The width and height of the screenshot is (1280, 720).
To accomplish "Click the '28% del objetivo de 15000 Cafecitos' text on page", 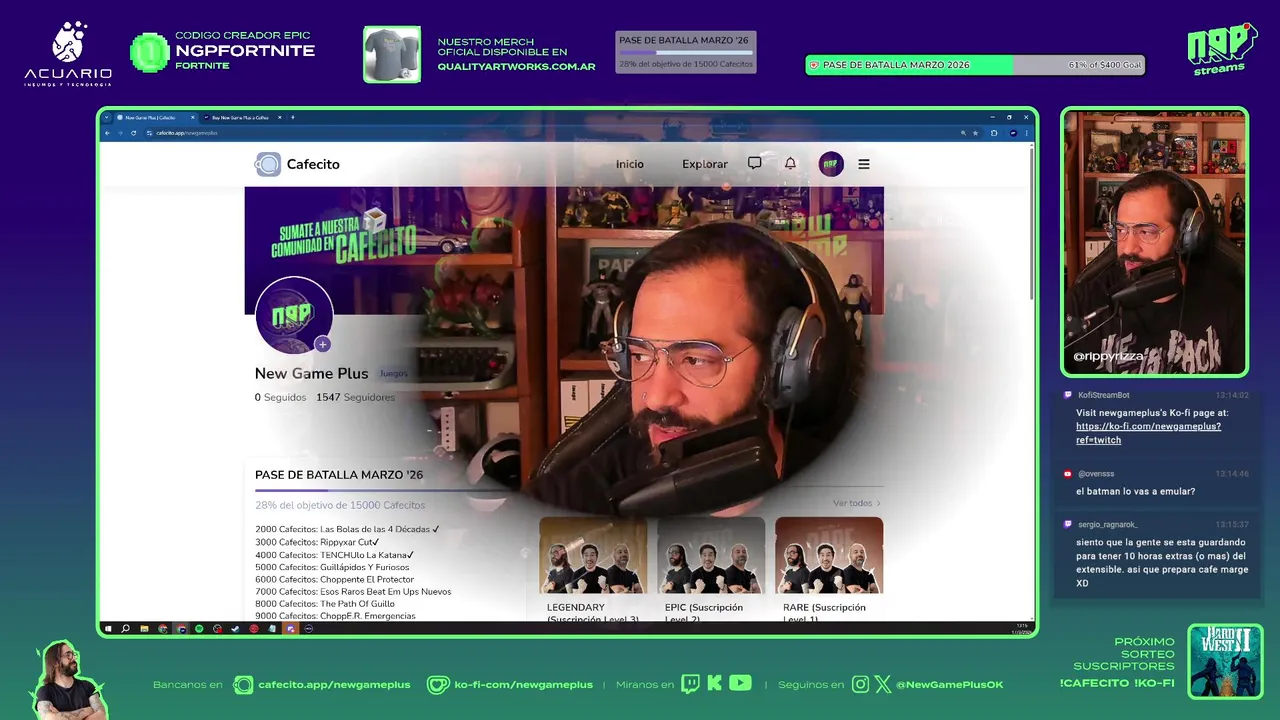I will [340, 505].
